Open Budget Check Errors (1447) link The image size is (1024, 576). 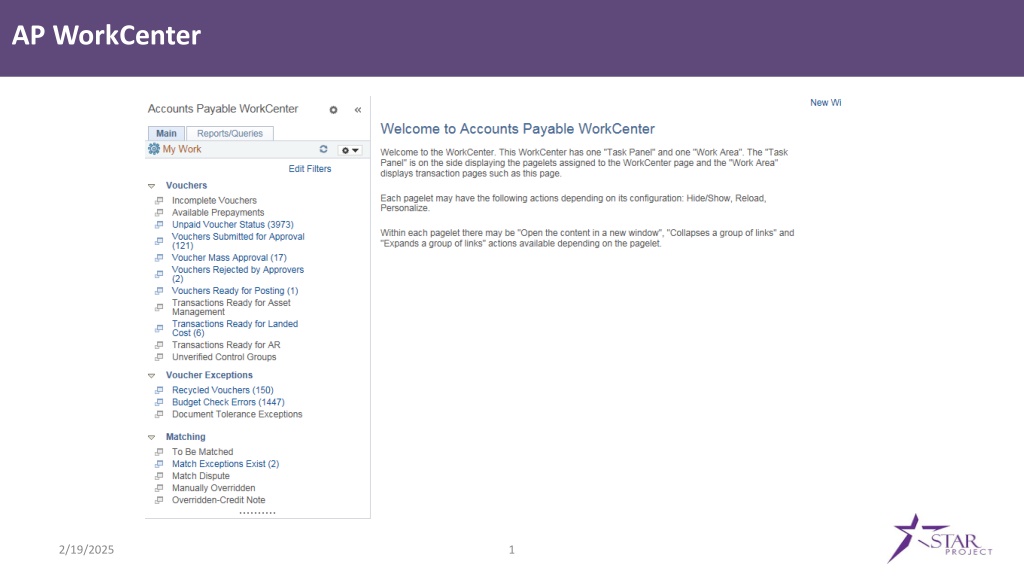[x=228, y=402]
